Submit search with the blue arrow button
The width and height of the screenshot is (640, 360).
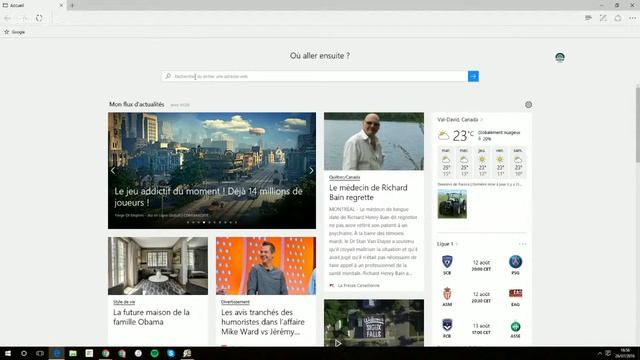(x=473, y=76)
